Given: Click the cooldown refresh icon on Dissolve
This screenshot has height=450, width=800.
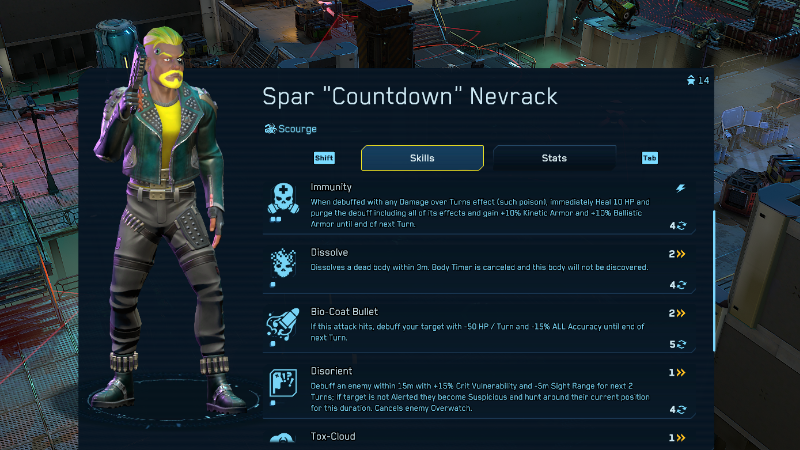Looking at the screenshot, I should pyautogui.click(x=682, y=285).
